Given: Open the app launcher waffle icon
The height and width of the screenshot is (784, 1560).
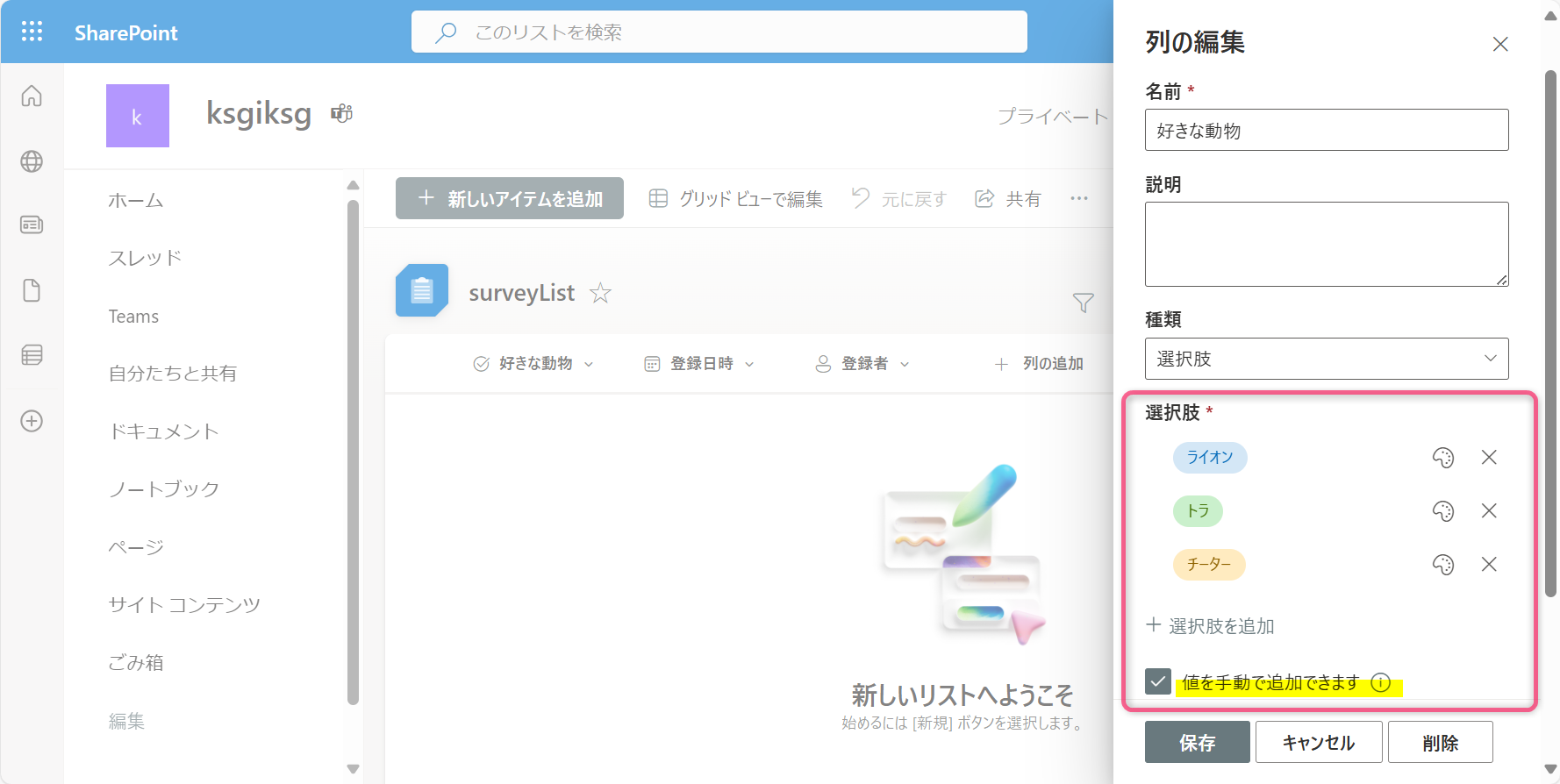Looking at the screenshot, I should [32, 32].
